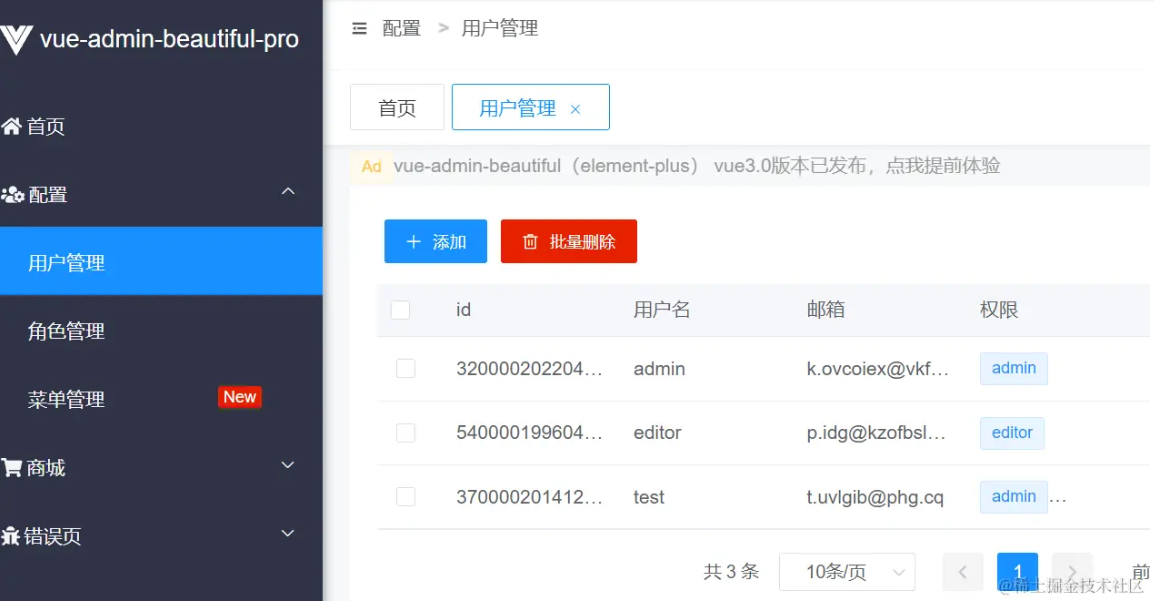Click the hamburger icon to collapse the sidebar
Viewport: 1154px width, 605px height.
359,29
